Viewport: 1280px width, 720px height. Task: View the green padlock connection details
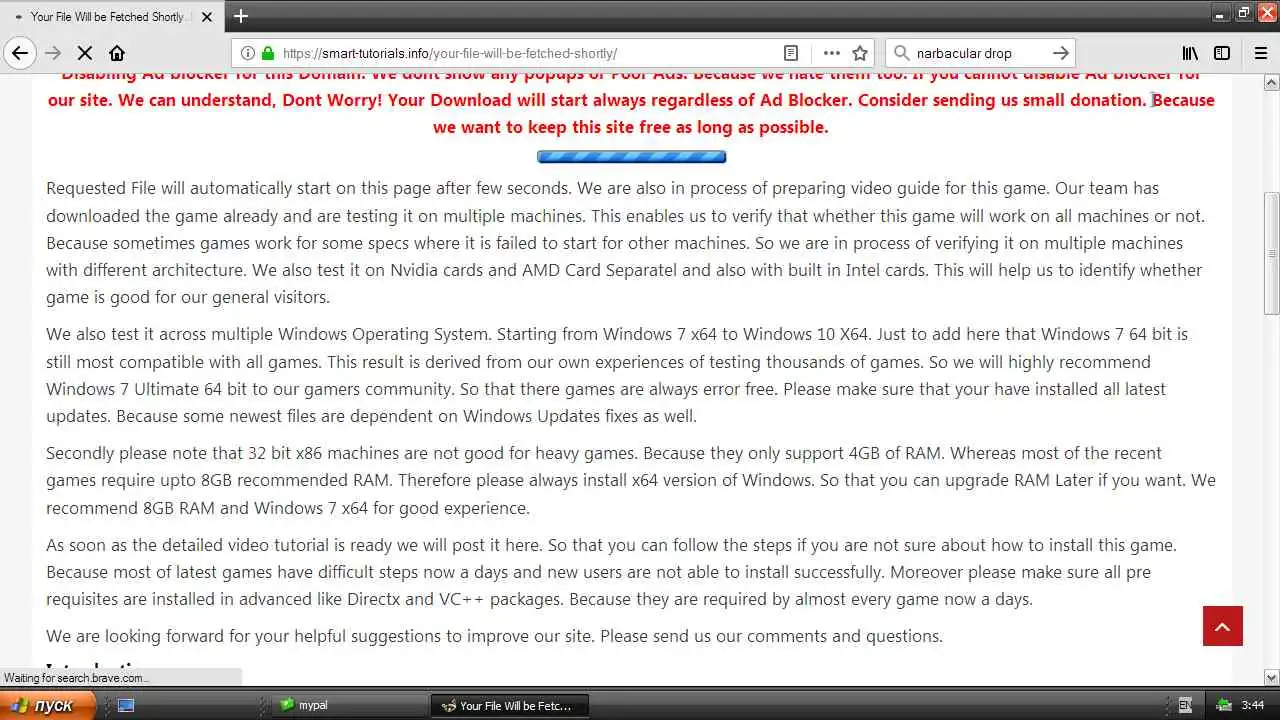coord(267,53)
